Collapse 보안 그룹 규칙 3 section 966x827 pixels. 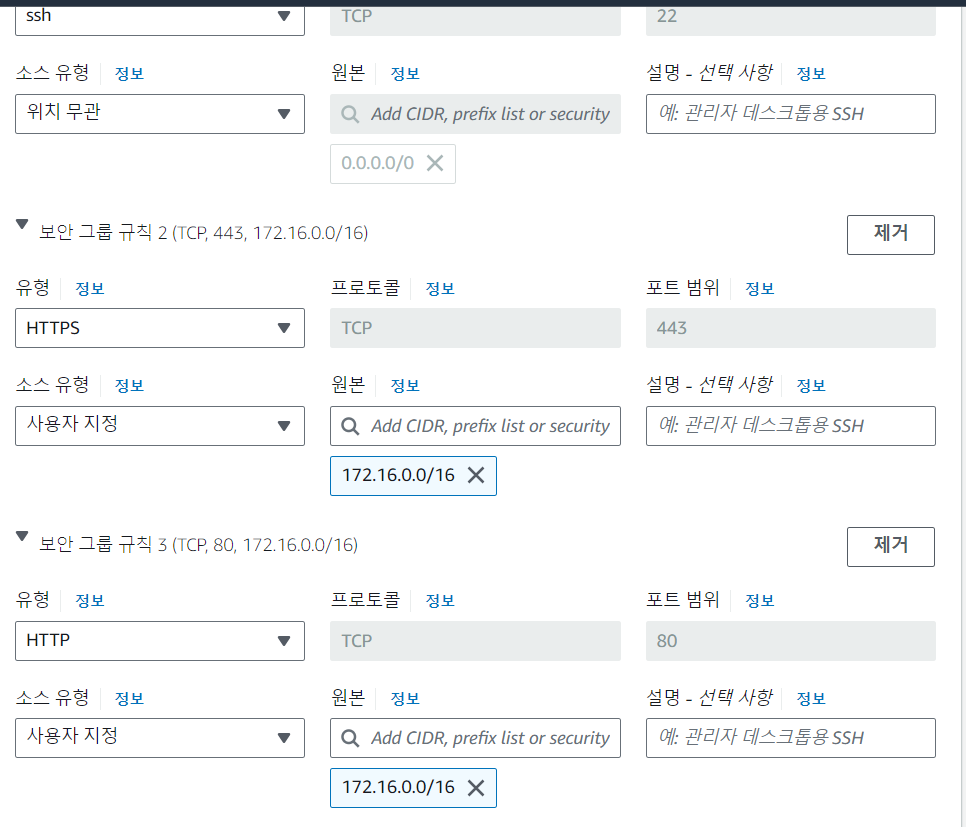[21, 538]
